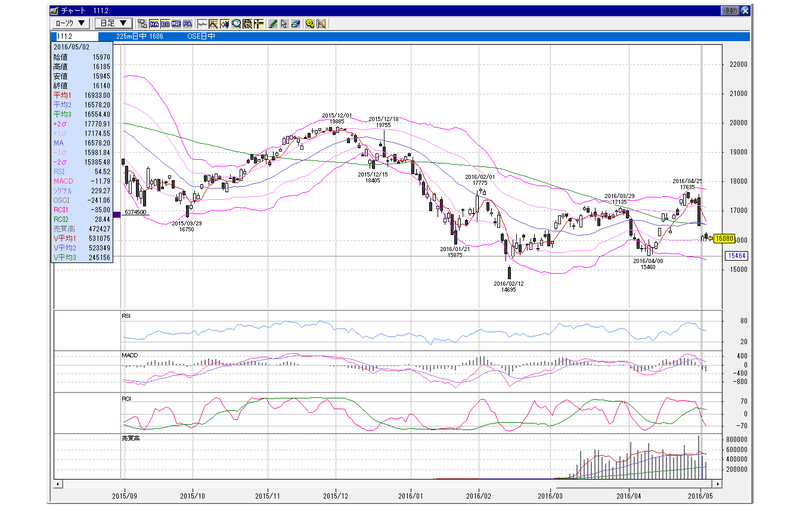Viewport: 800px width, 507px height.
Task: Click the horizontal scrollbar right arrow
Action: (x=718, y=484)
